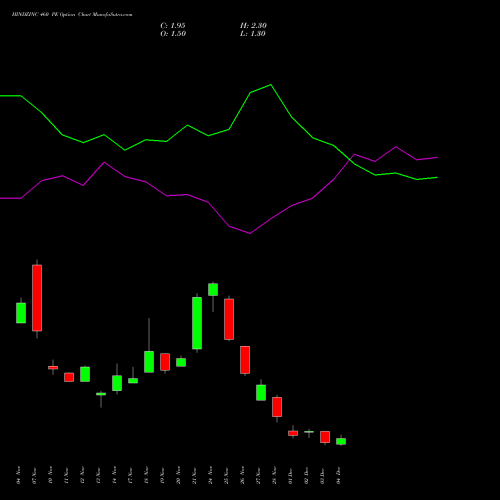
Task: Click the open value O: 1.50
Action: tap(173, 34)
